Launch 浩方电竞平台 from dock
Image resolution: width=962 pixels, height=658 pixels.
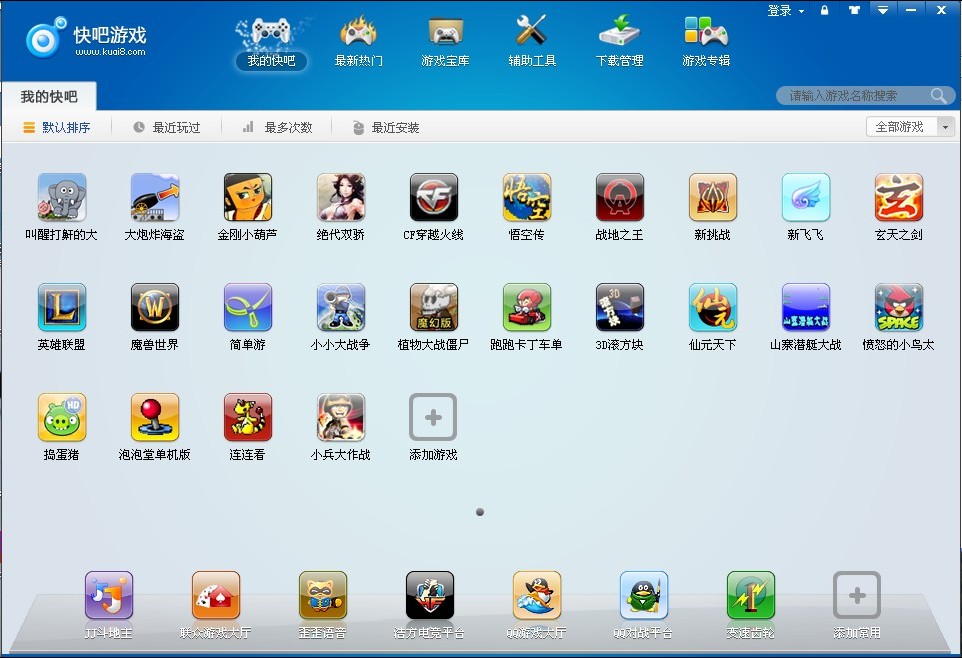(x=429, y=595)
